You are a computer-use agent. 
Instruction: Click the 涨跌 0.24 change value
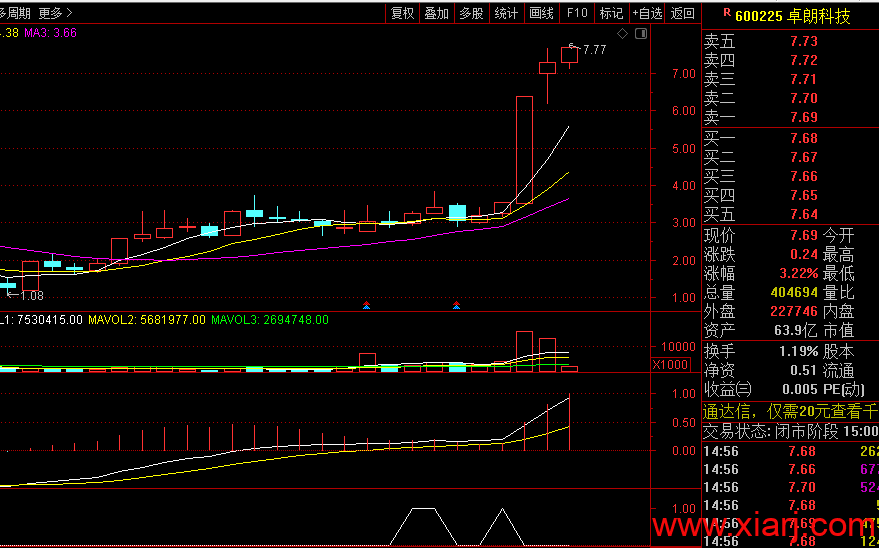(804, 254)
